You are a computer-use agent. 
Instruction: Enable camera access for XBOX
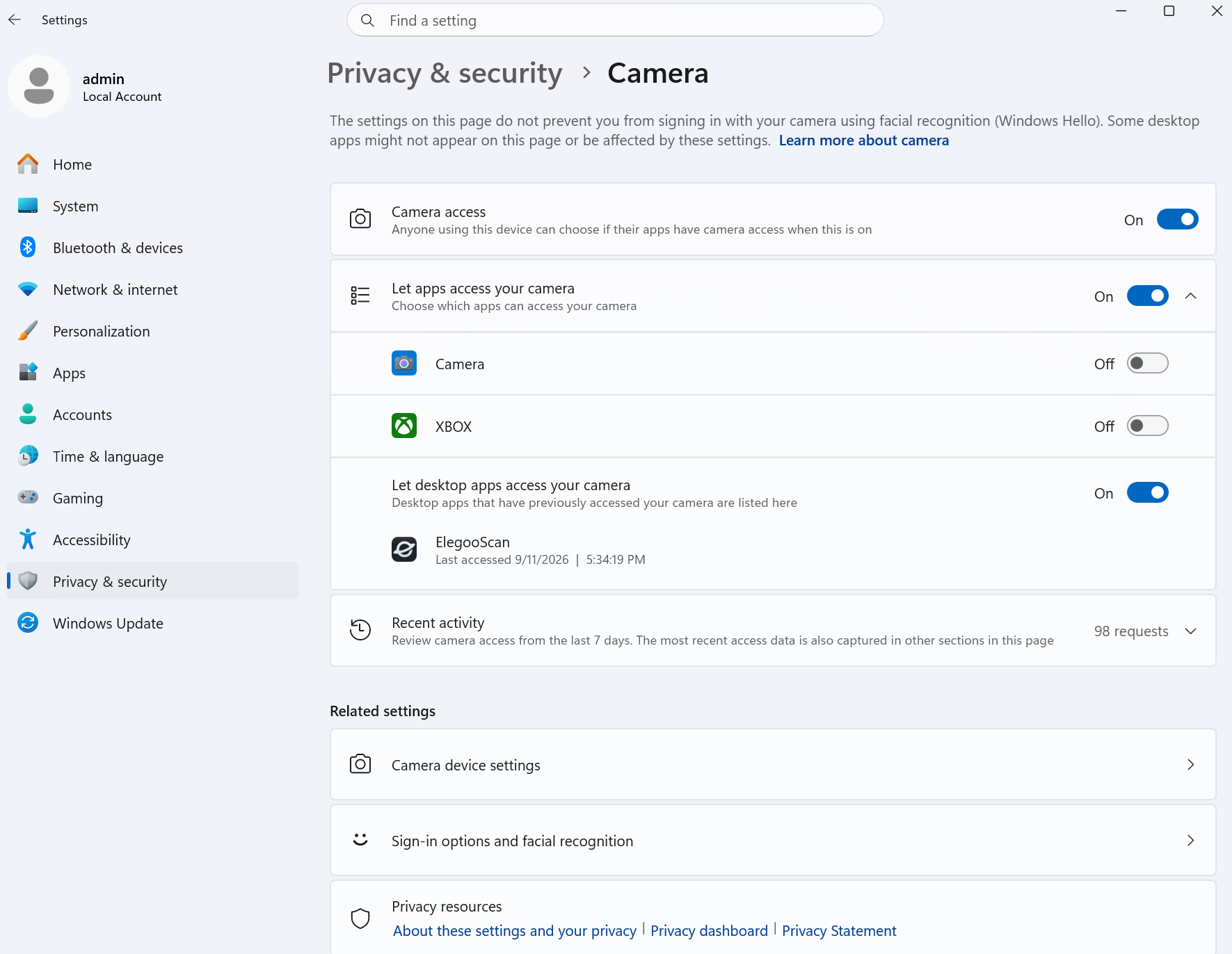pyautogui.click(x=1147, y=426)
